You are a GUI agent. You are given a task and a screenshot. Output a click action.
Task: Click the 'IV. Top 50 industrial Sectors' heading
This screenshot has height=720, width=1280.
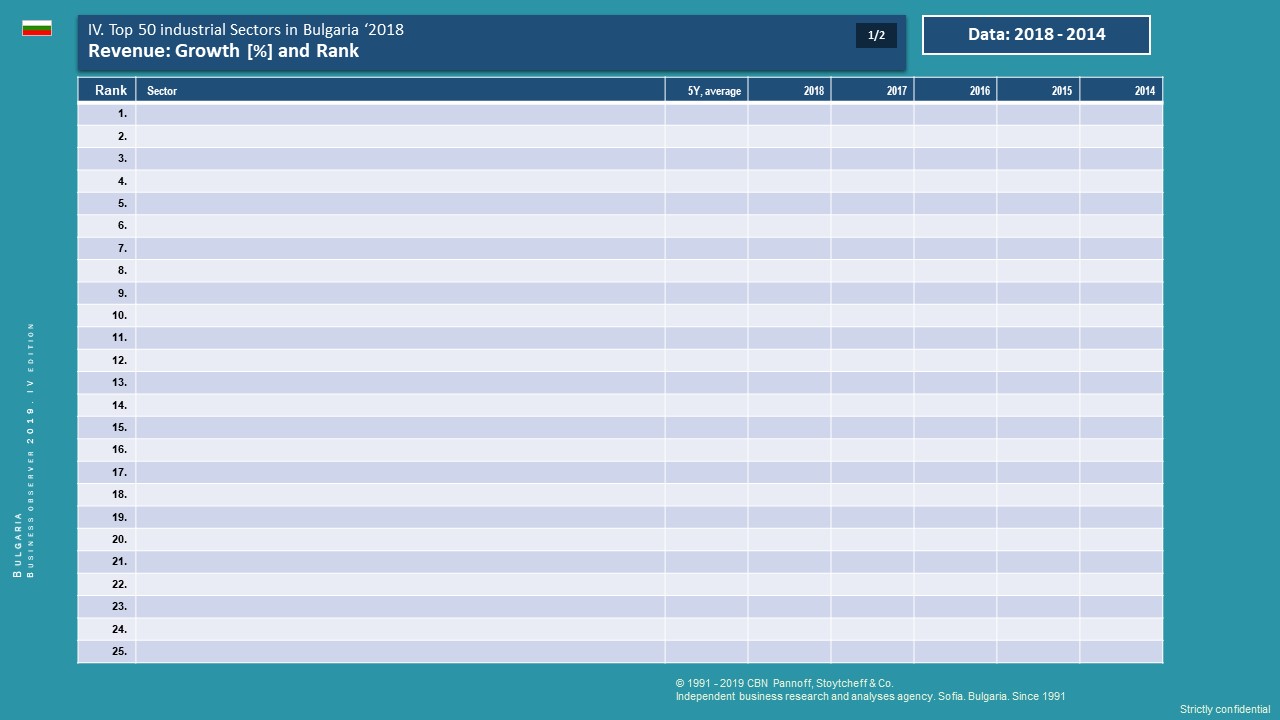246,29
